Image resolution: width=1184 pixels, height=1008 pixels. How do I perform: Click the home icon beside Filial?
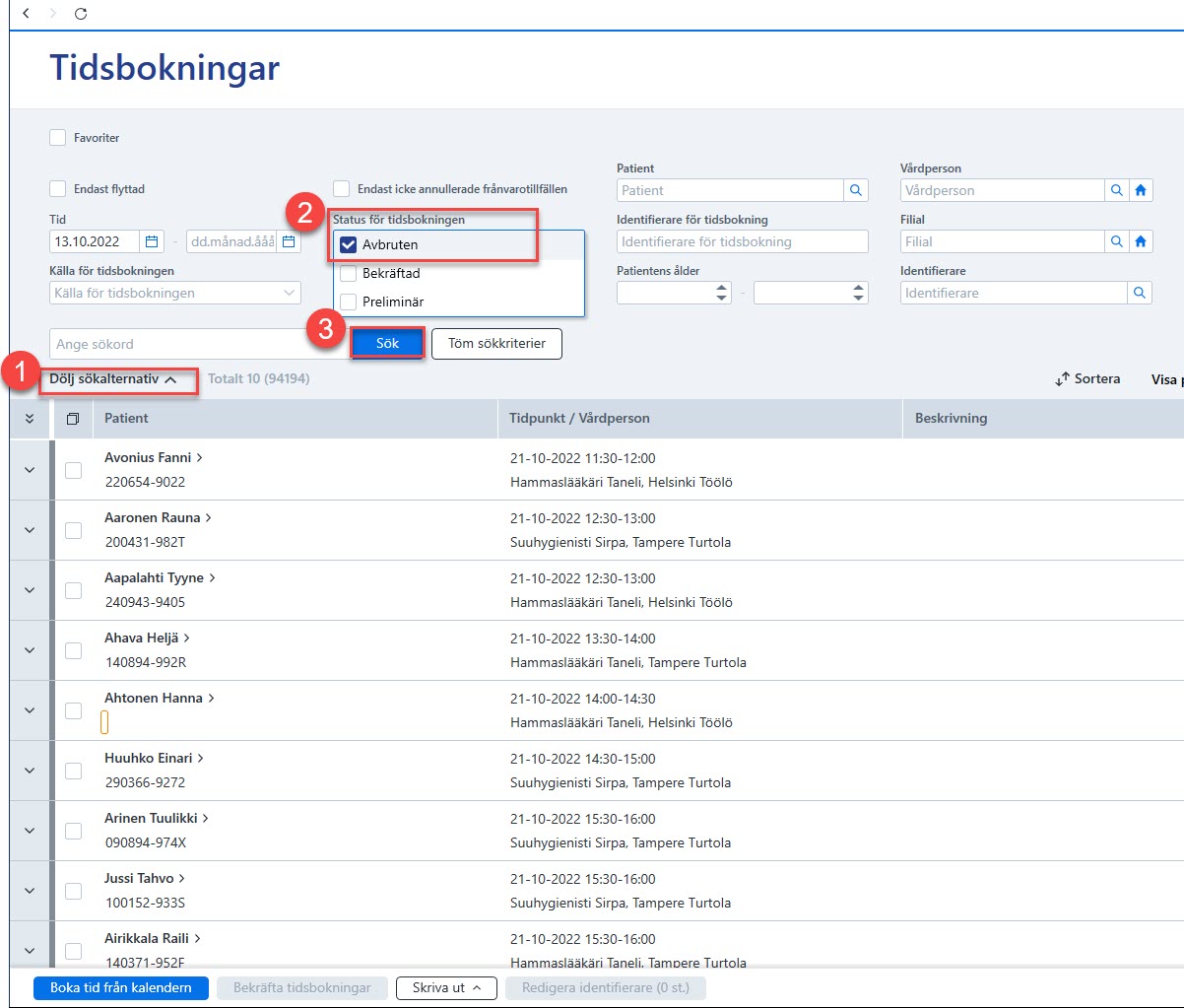click(x=1141, y=241)
